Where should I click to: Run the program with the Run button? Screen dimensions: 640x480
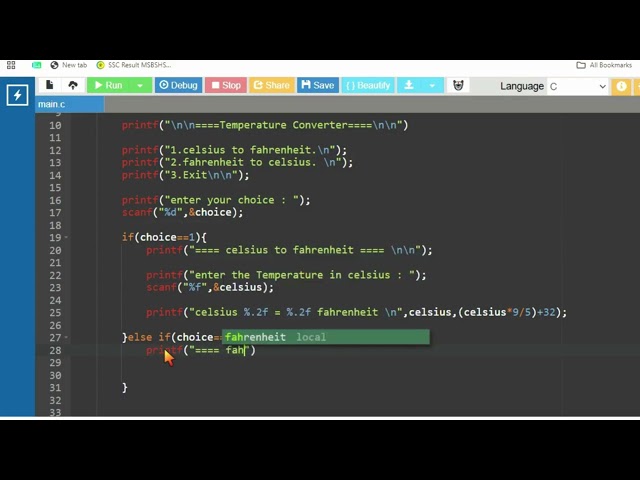click(x=109, y=85)
